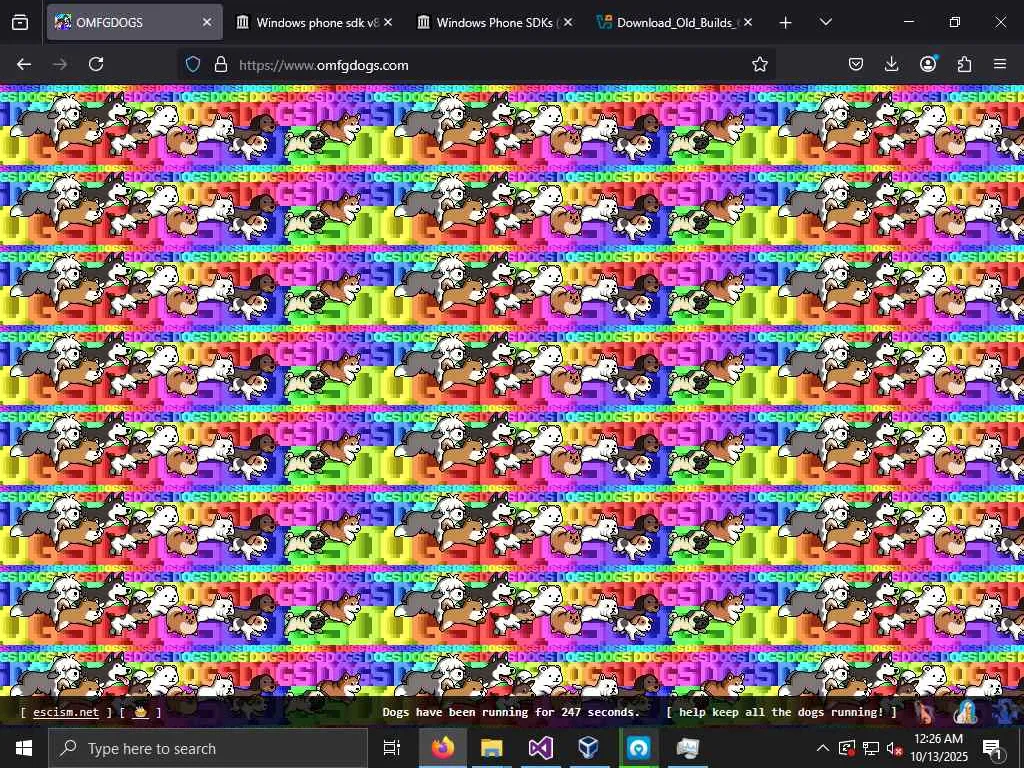
Task: Open File Explorer from the taskbar
Action: pos(492,748)
